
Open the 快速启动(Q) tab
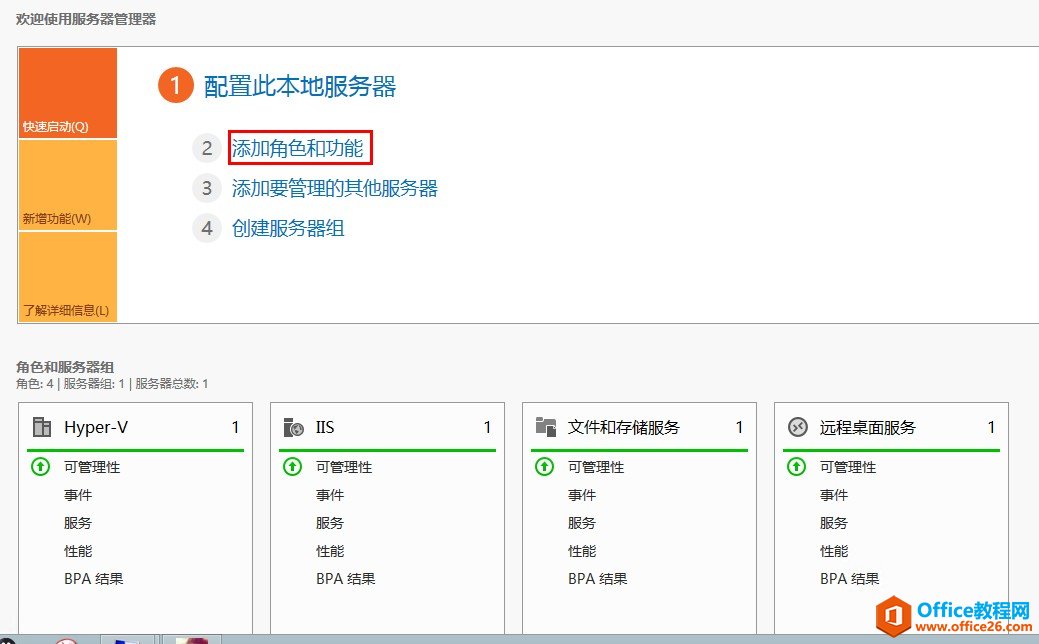coord(68,93)
